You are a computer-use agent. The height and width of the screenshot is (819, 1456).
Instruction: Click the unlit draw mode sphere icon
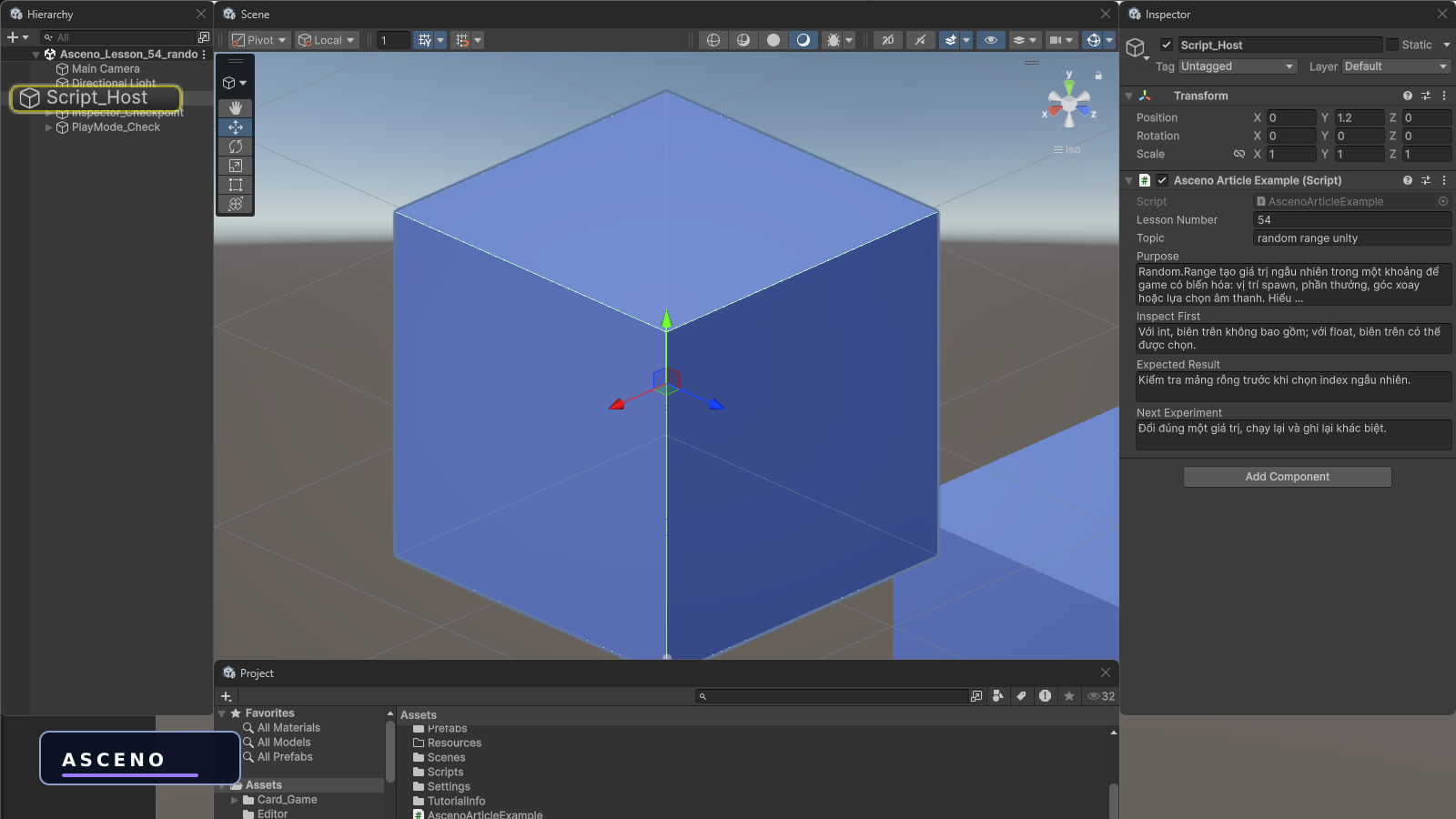[773, 40]
